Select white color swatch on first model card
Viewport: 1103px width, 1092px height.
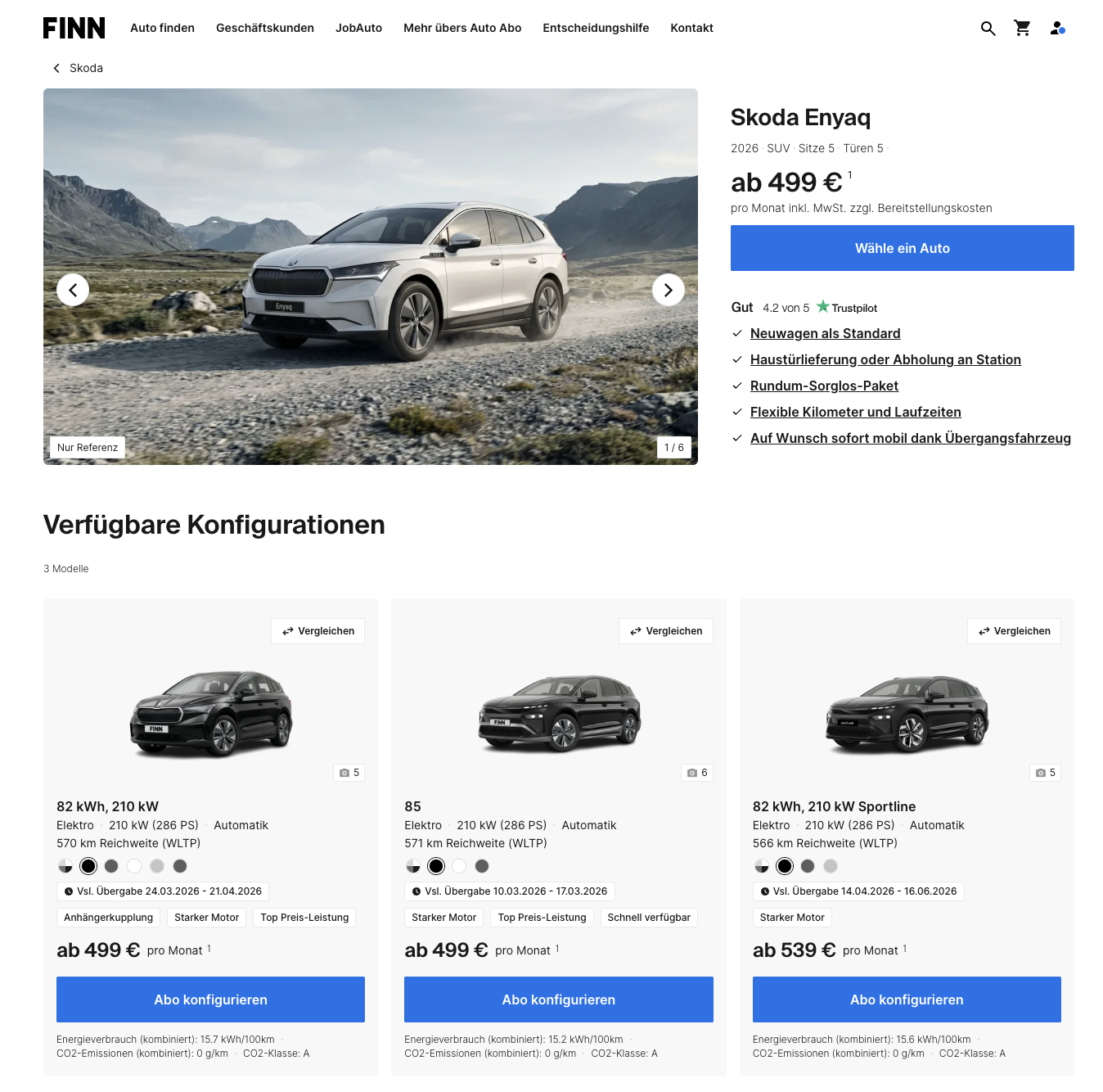pyautogui.click(x=134, y=866)
